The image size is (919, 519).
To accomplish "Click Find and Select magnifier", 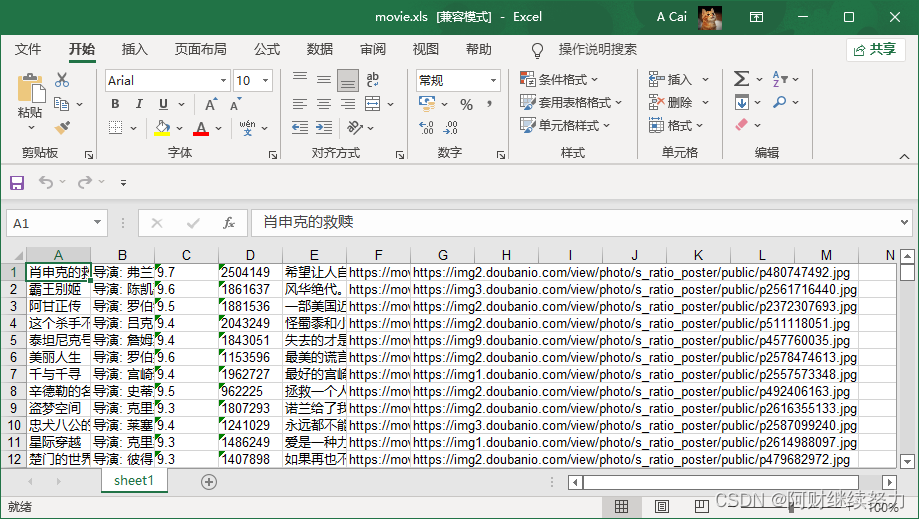I will coord(780,102).
